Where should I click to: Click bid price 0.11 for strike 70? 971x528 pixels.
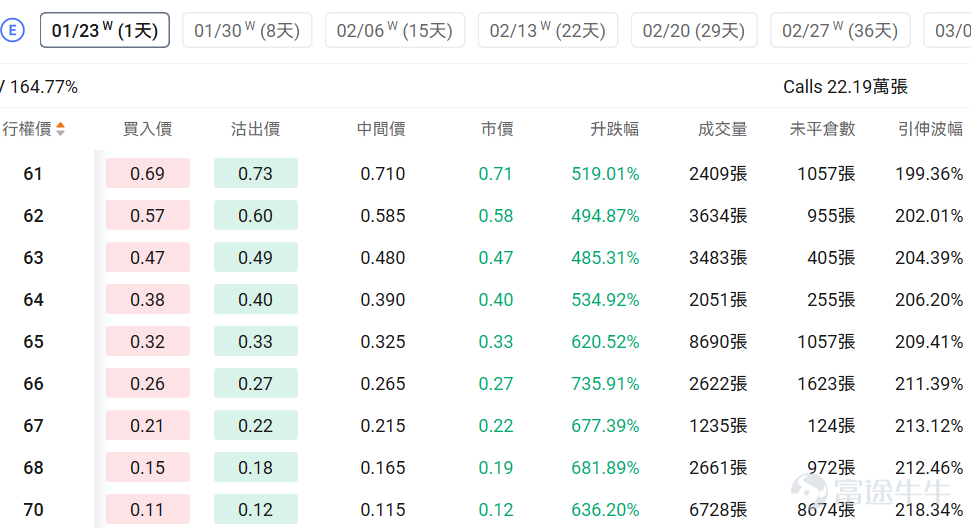click(147, 509)
